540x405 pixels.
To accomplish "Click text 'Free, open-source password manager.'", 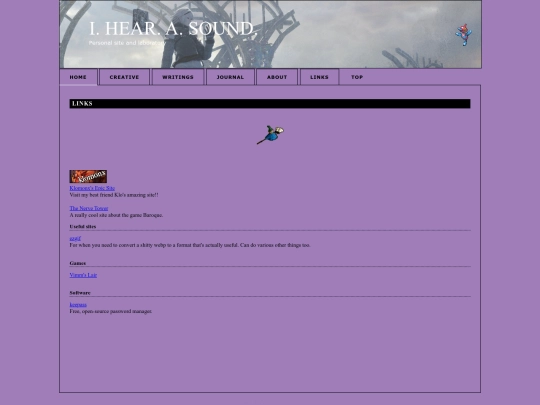I will (111, 311).
